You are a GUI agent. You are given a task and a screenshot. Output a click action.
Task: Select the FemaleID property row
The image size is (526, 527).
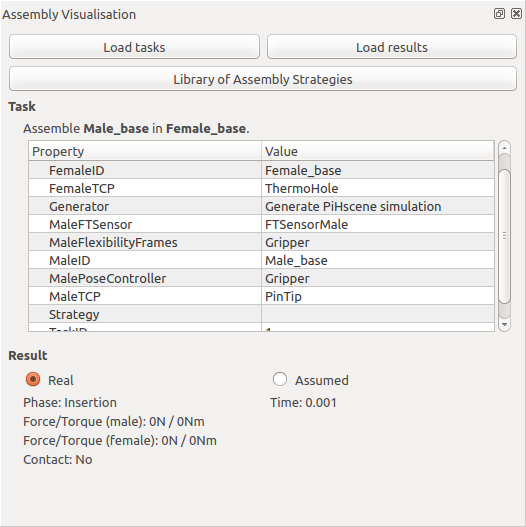coord(261,170)
